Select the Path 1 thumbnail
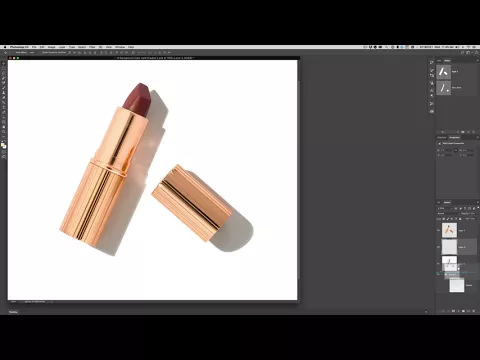The image size is (480, 360). point(444,72)
